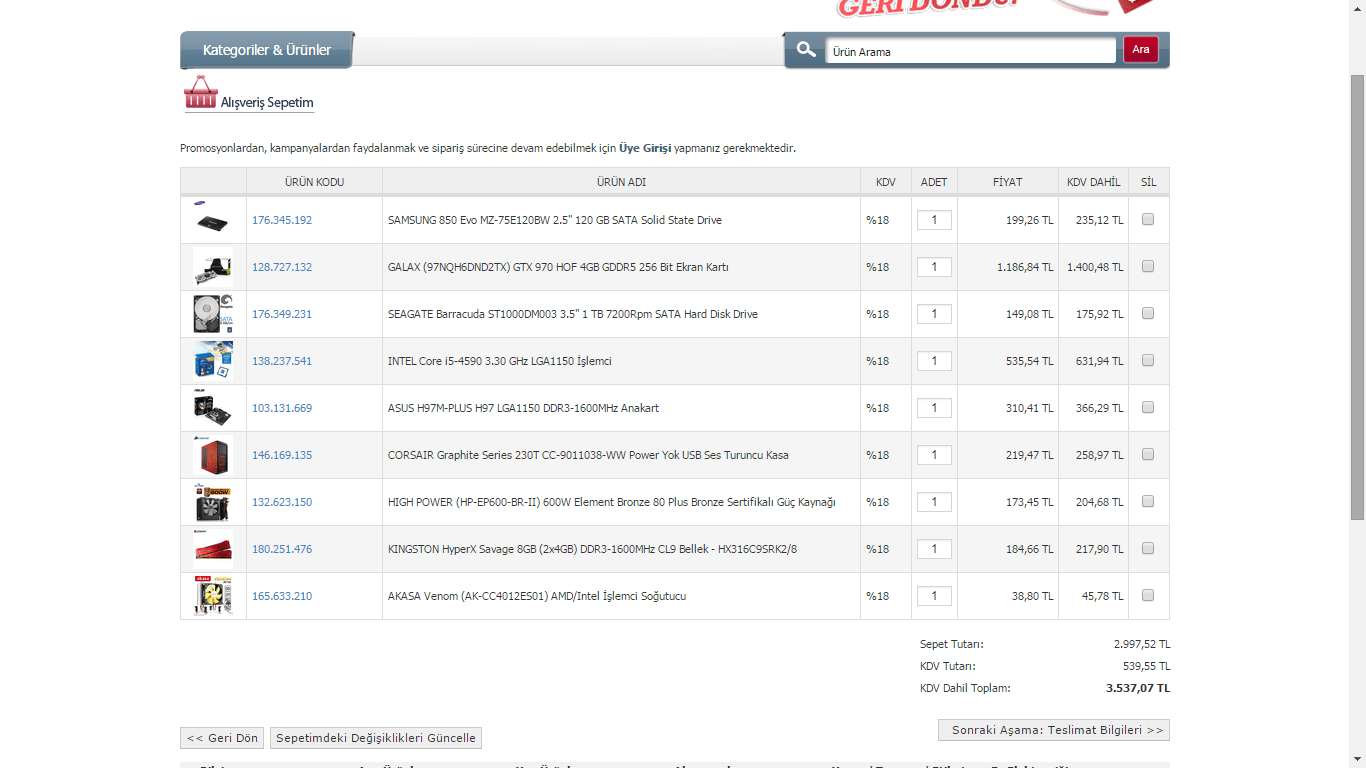Open the Kategoriler & Ürünler menu
The image size is (1366, 768).
(x=267, y=50)
